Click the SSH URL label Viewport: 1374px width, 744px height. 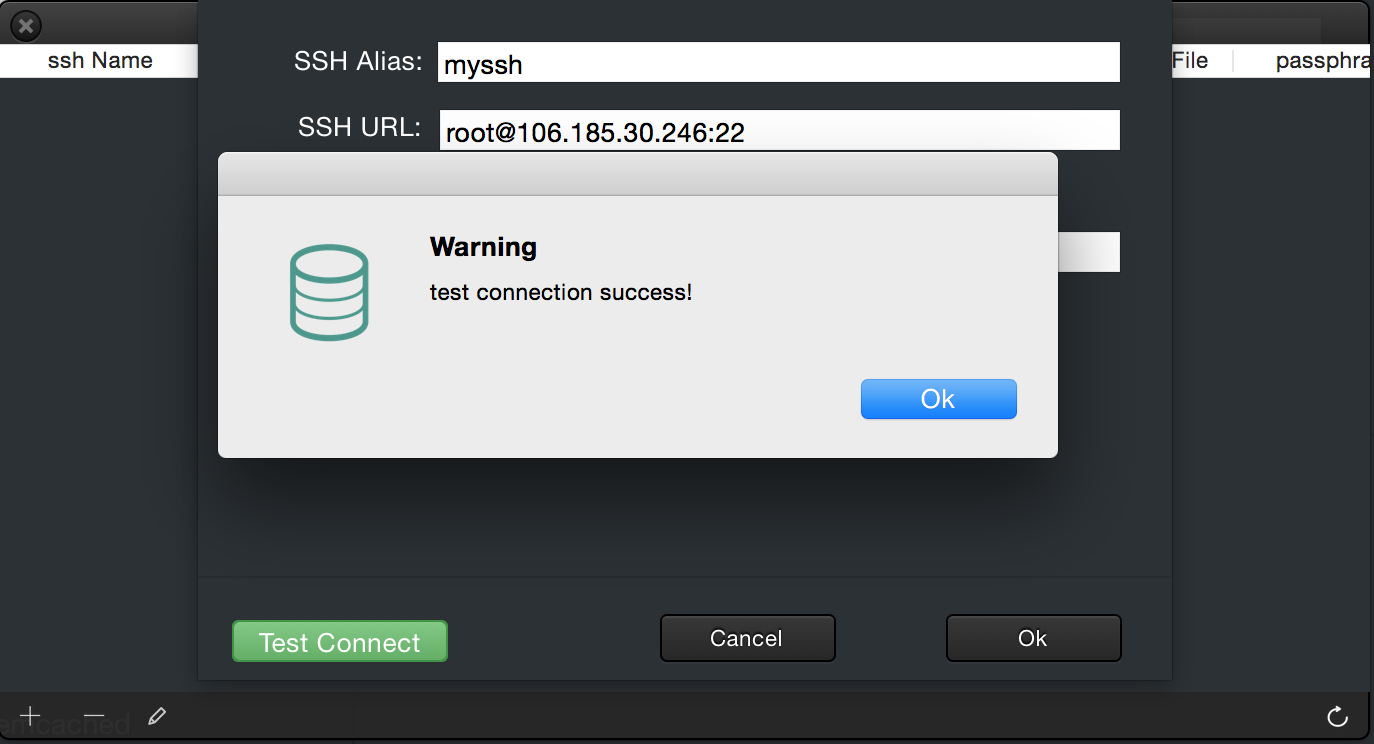point(359,128)
